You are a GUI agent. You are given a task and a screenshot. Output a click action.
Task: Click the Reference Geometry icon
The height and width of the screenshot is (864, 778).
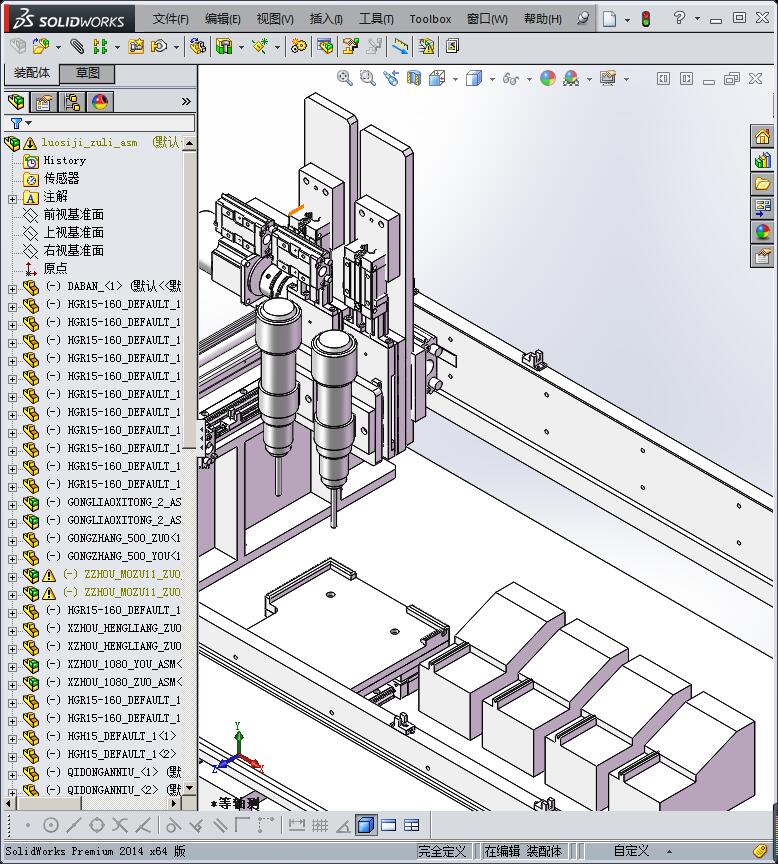259,46
